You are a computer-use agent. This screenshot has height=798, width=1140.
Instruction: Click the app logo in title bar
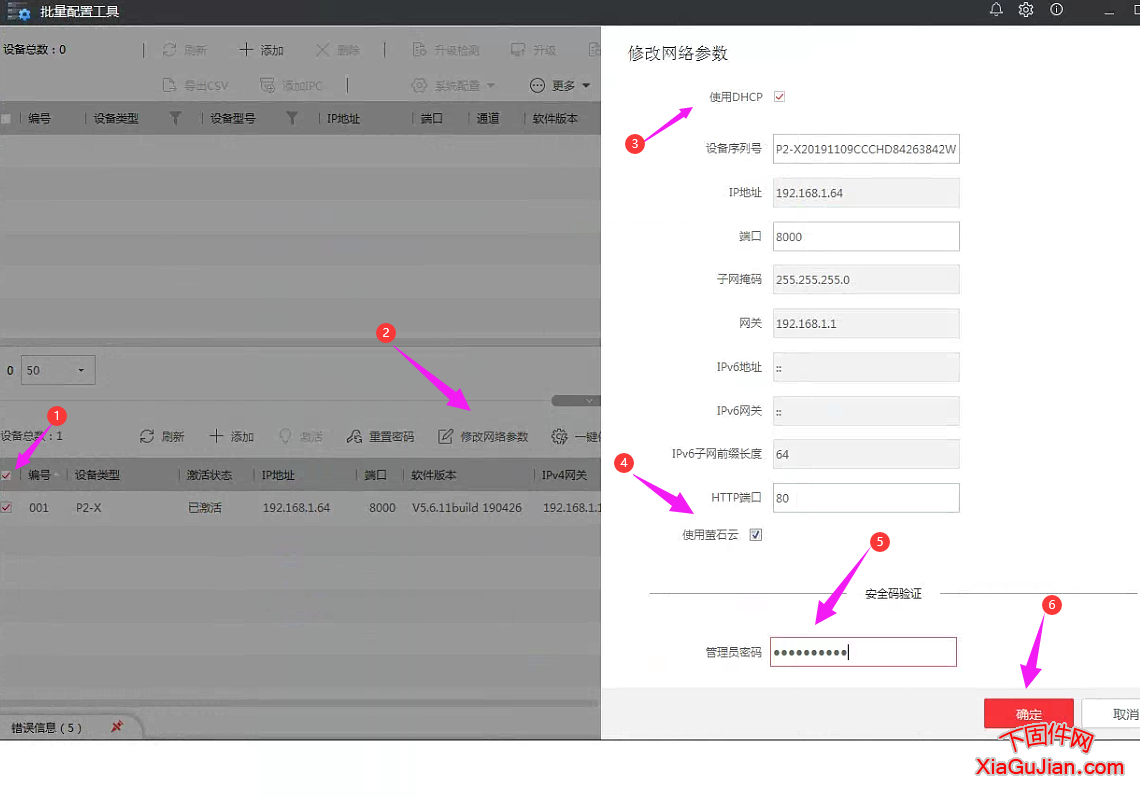click(x=18, y=11)
